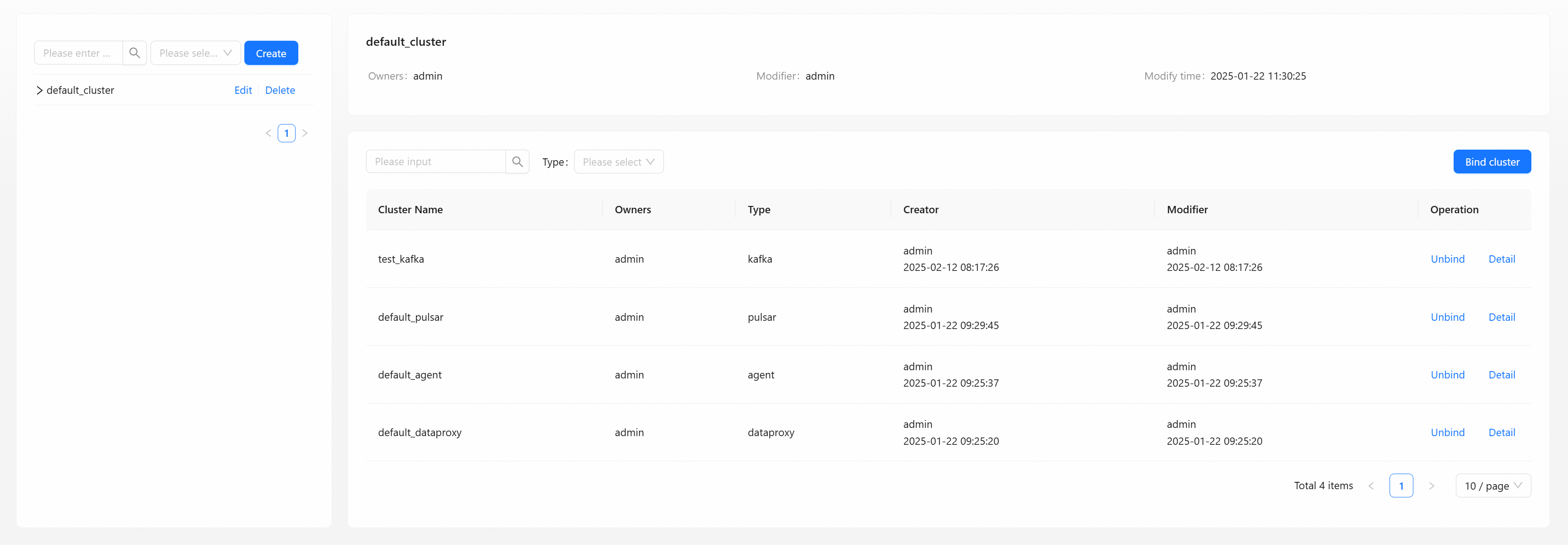
Task: Open the Type 'Please select' dropdown
Action: pyautogui.click(x=618, y=162)
